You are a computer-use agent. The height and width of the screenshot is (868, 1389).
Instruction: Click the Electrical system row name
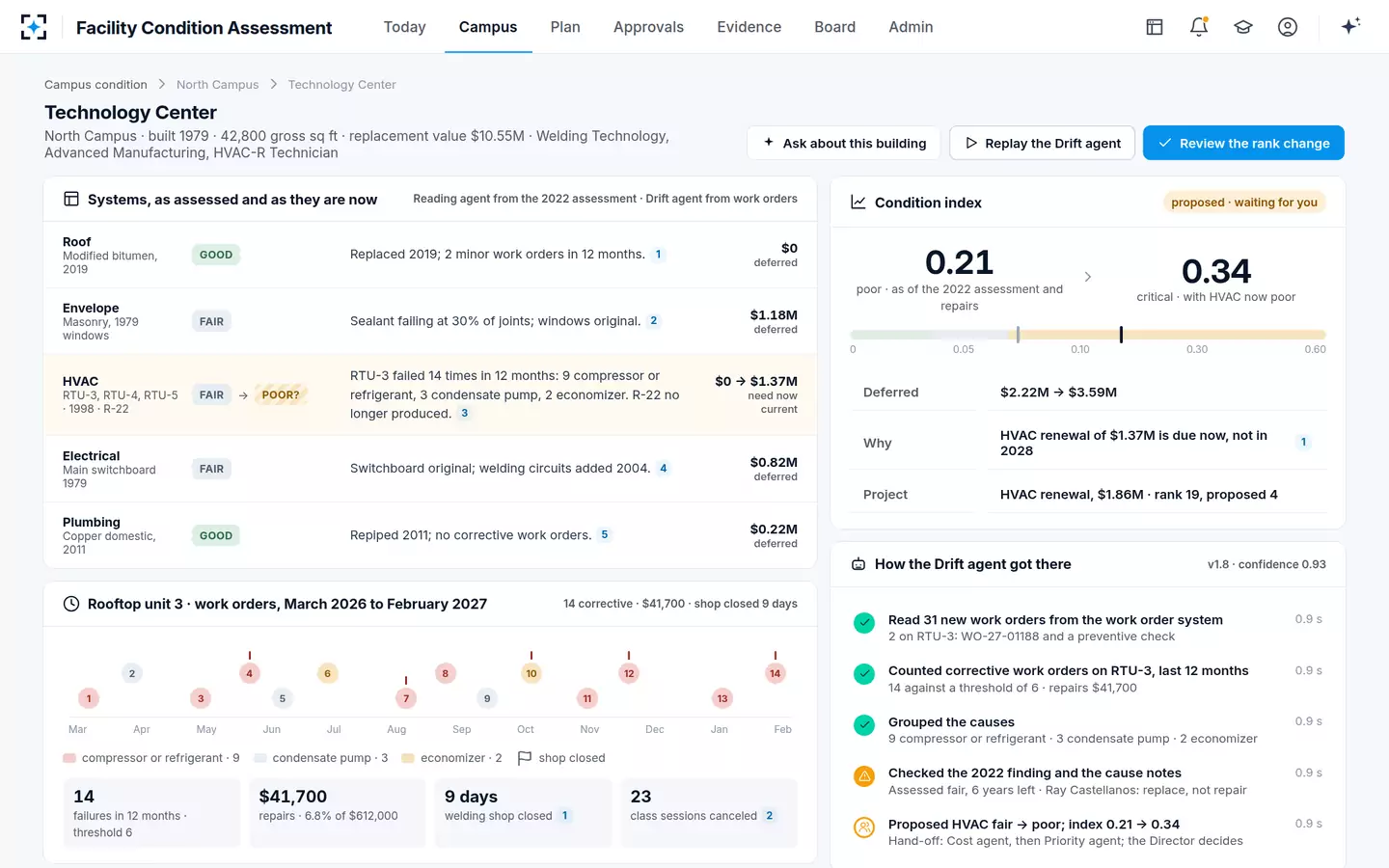[x=92, y=456]
